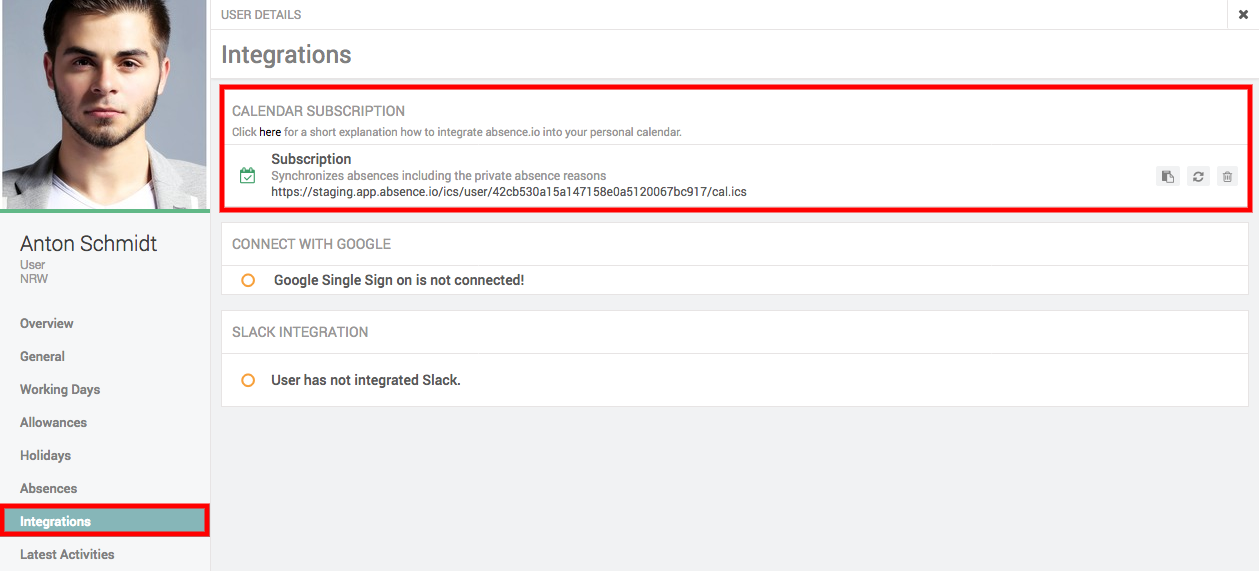Show Latest Activities for the user
The height and width of the screenshot is (571, 1259).
67,555
